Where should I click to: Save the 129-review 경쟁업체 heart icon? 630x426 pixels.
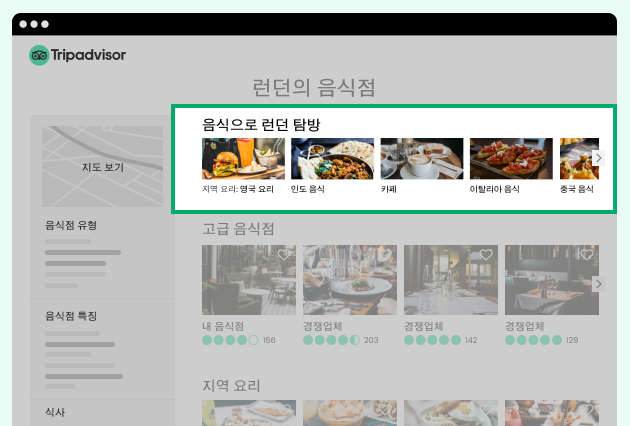tap(587, 254)
